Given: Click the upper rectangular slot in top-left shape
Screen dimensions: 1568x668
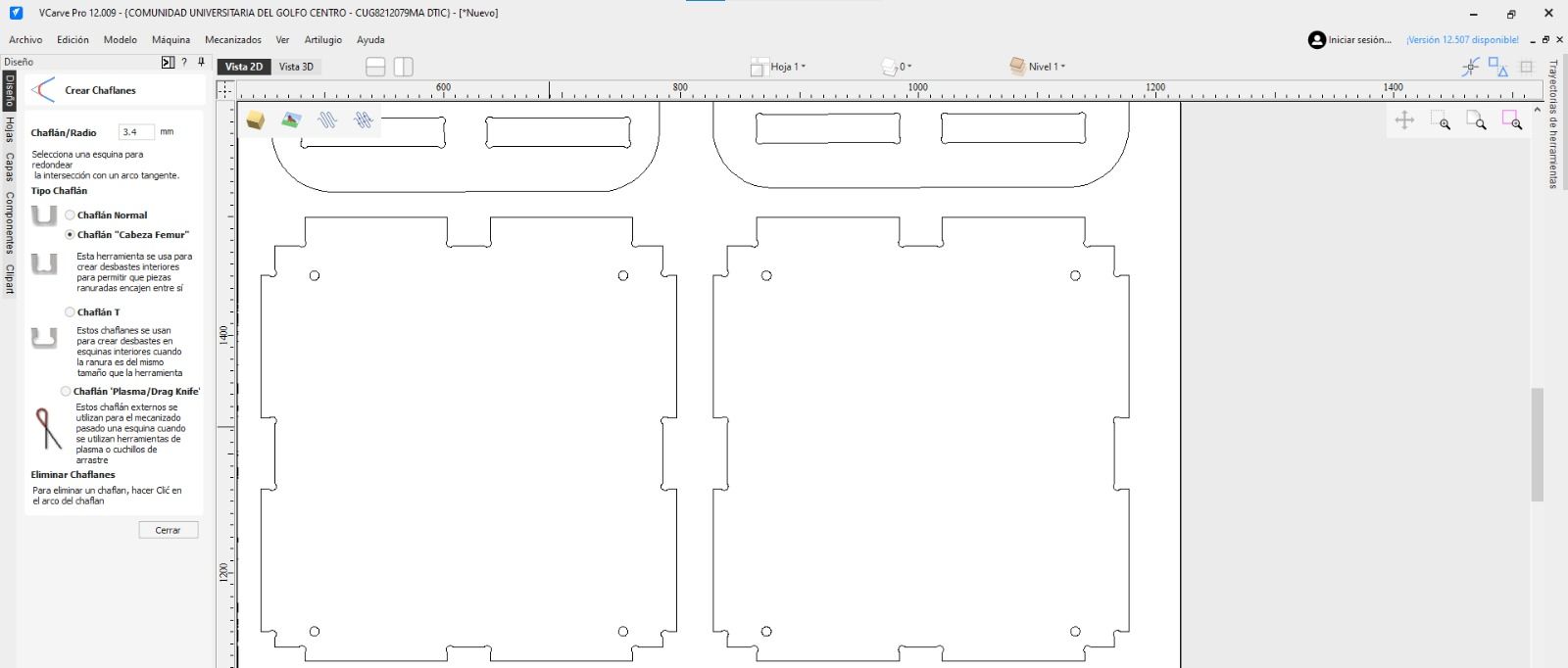Looking at the screenshot, I should (x=372, y=132).
